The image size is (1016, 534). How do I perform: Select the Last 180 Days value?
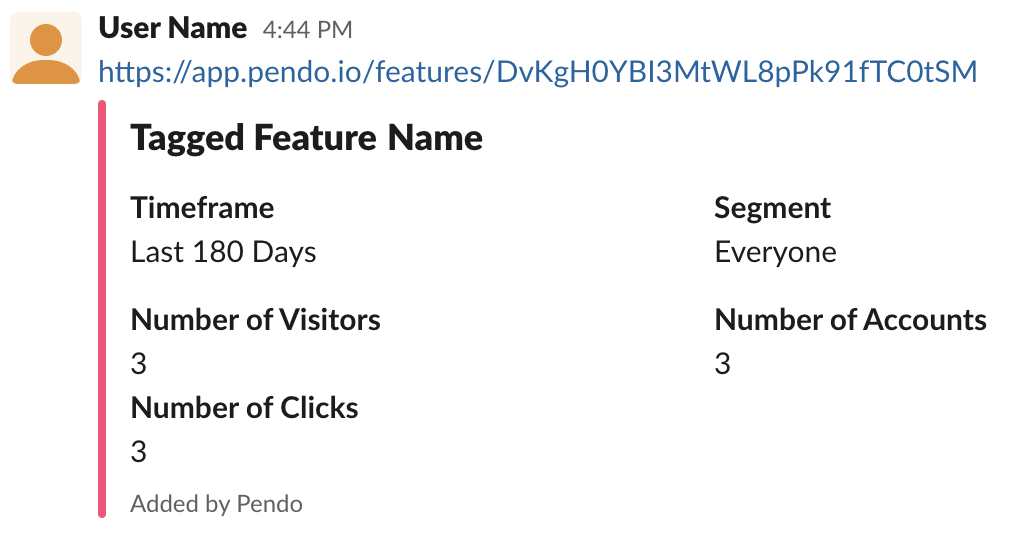tap(223, 252)
